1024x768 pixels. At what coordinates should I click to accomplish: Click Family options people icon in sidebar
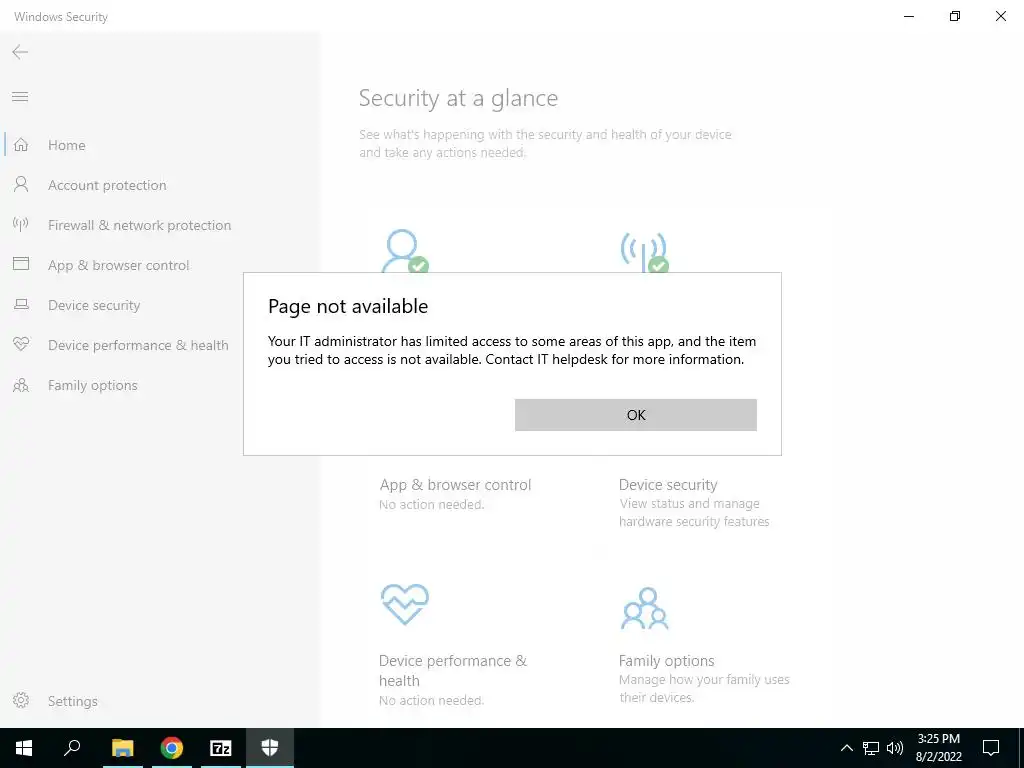(x=21, y=385)
